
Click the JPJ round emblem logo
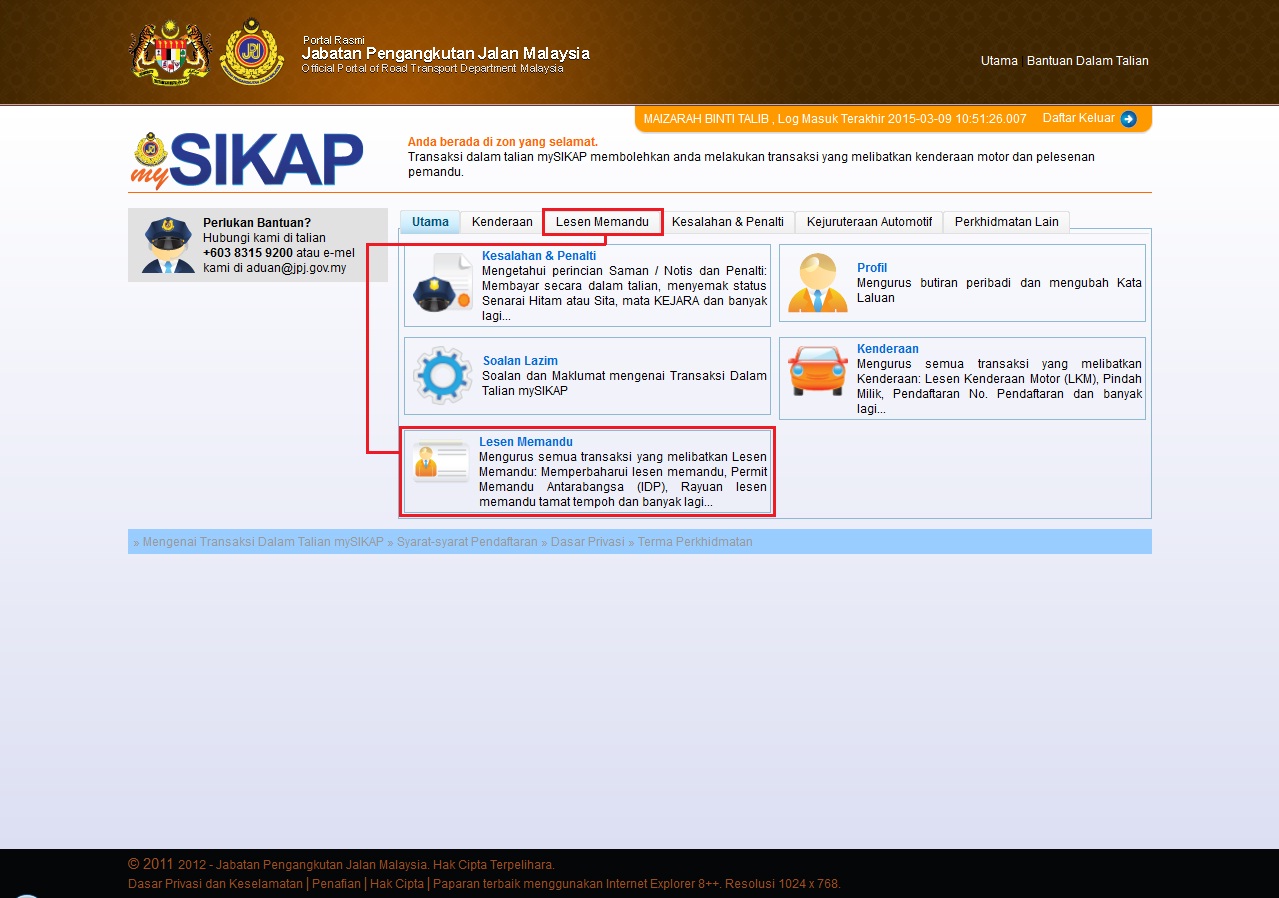(252, 51)
